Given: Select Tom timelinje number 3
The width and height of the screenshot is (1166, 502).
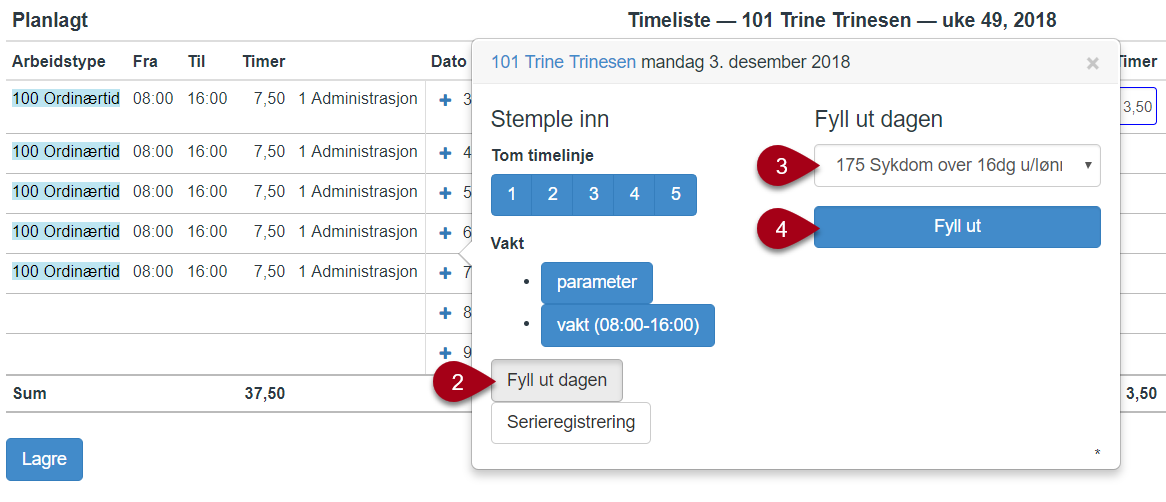Looking at the screenshot, I should [x=593, y=195].
